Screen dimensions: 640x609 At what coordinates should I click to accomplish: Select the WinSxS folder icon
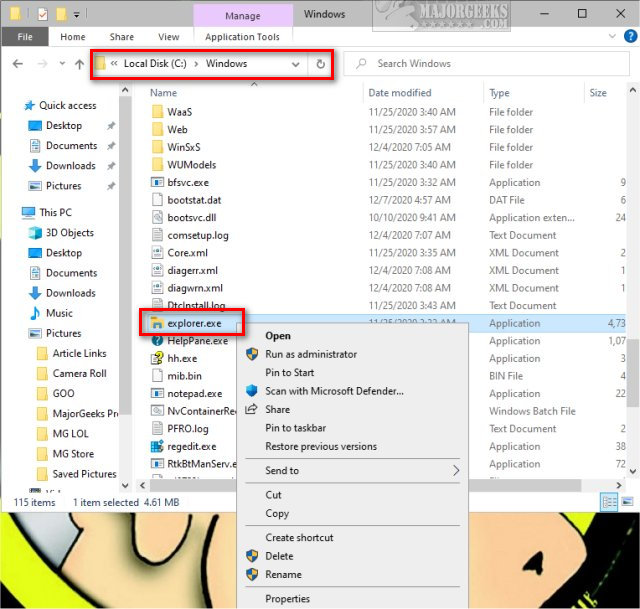coord(158,147)
